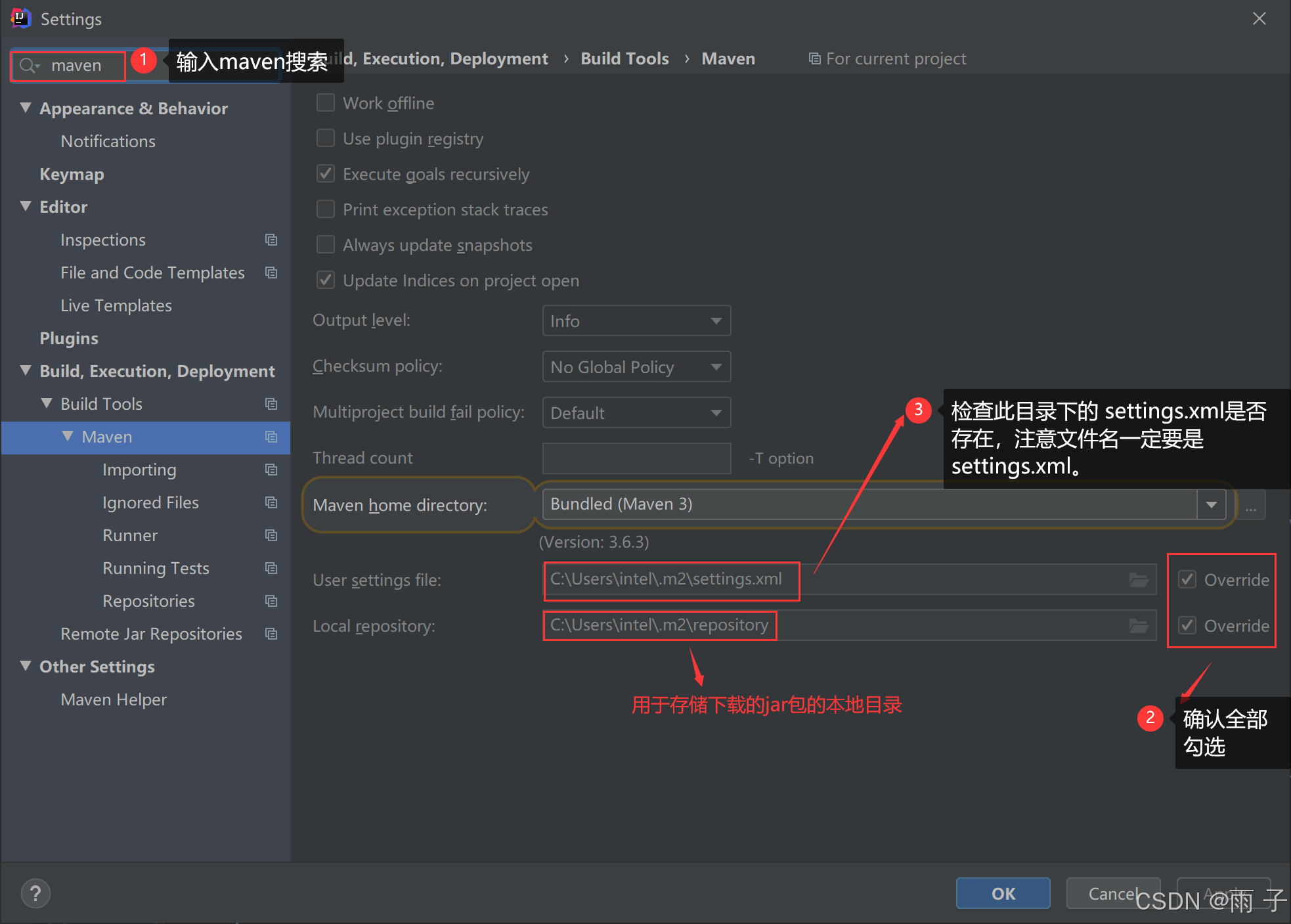Click Maven breadcrumb label
This screenshot has width=1291, height=924.
click(x=728, y=59)
